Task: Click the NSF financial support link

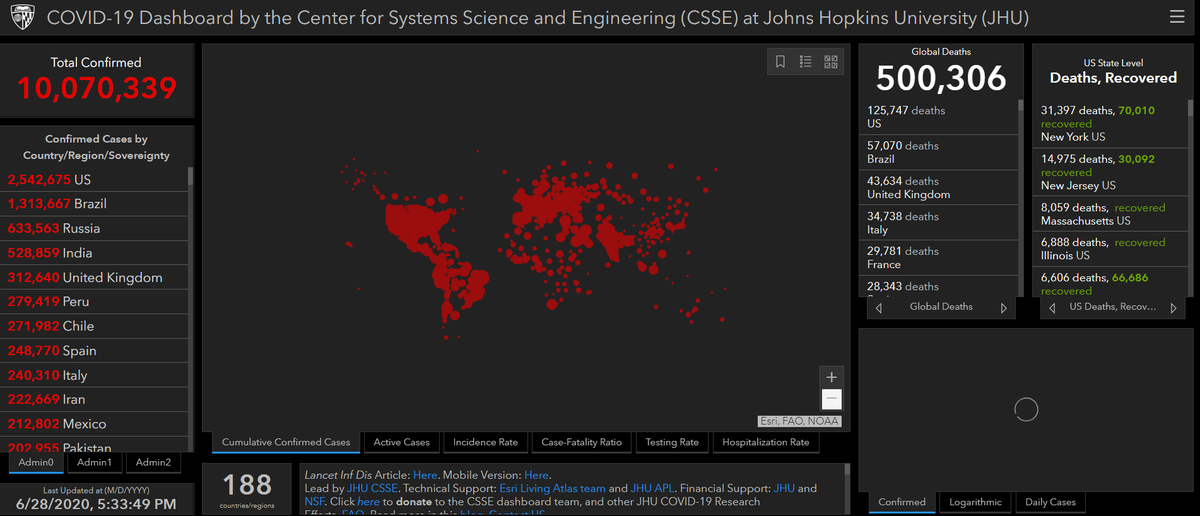Action: click(315, 501)
